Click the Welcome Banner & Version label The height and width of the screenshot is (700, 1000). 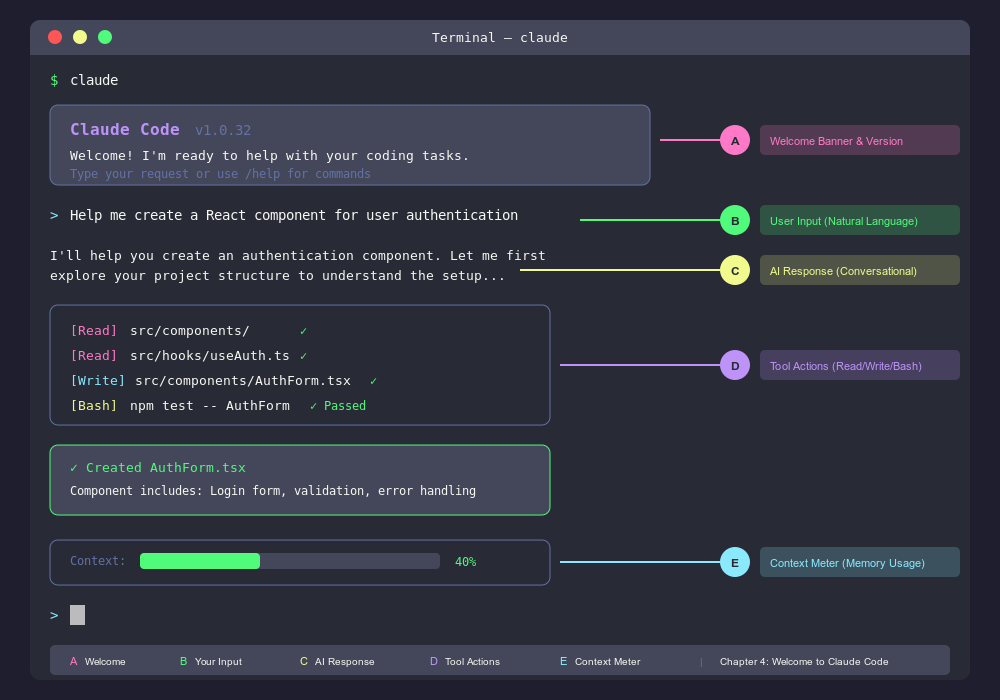(860, 140)
